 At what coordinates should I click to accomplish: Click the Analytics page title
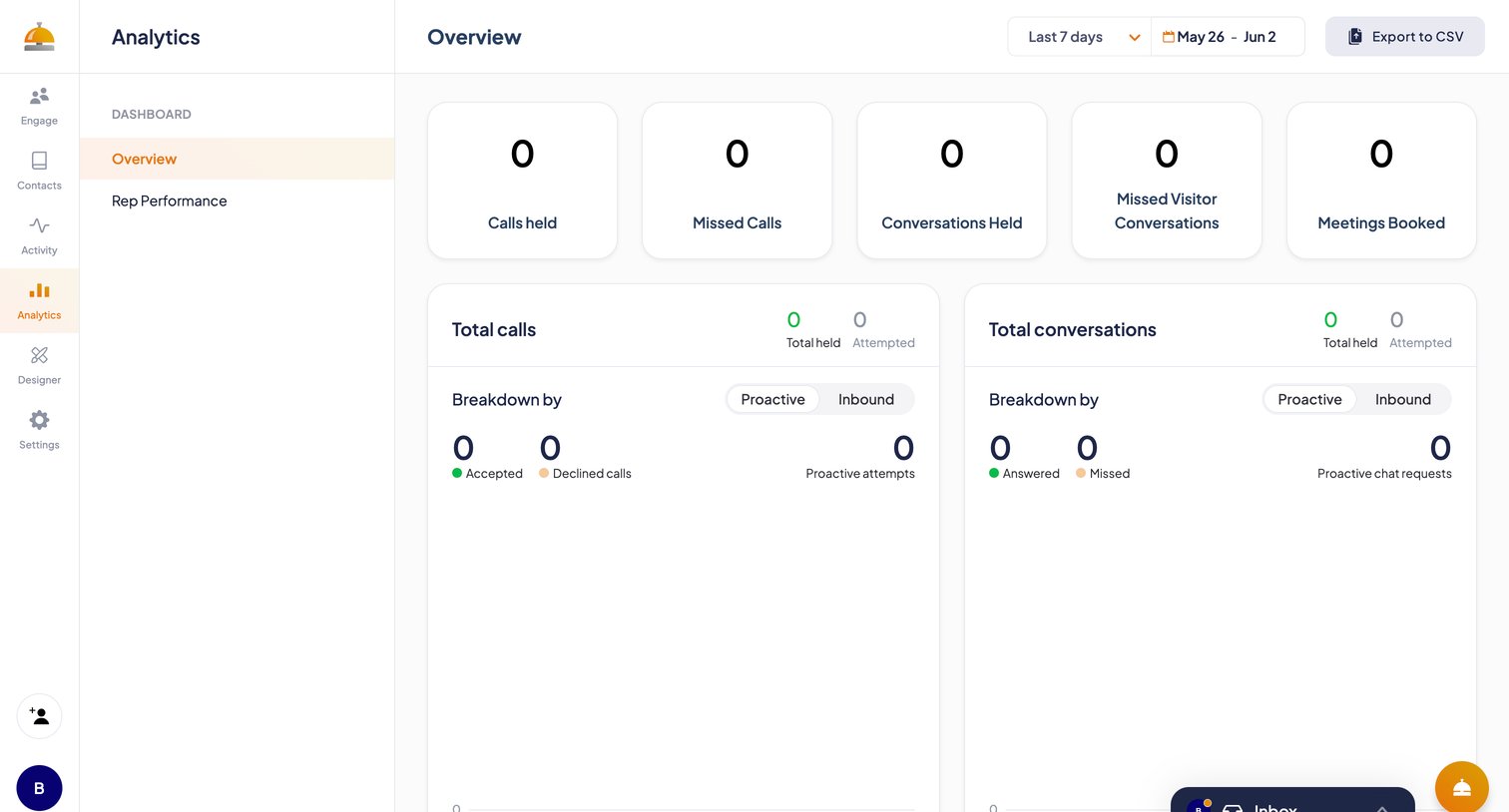click(x=156, y=37)
